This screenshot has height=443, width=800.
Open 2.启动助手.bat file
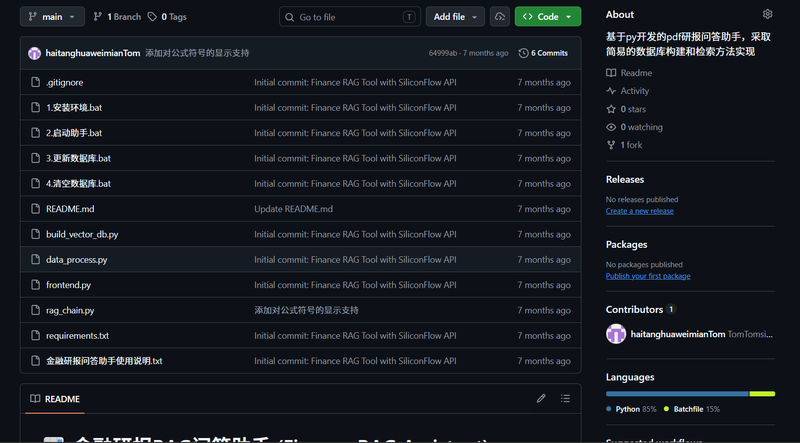click(x=74, y=133)
